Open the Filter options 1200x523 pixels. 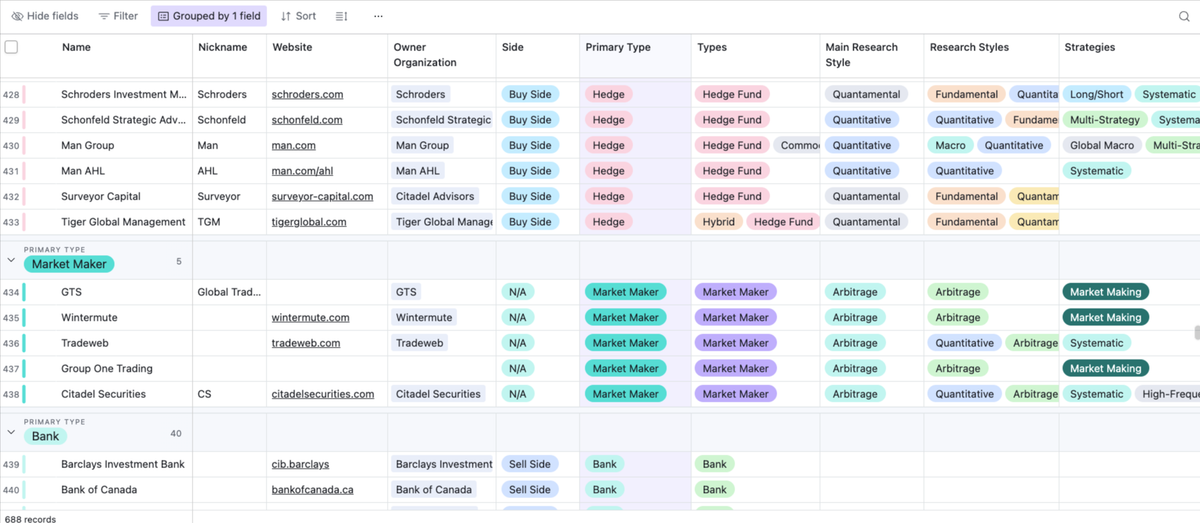(x=118, y=16)
